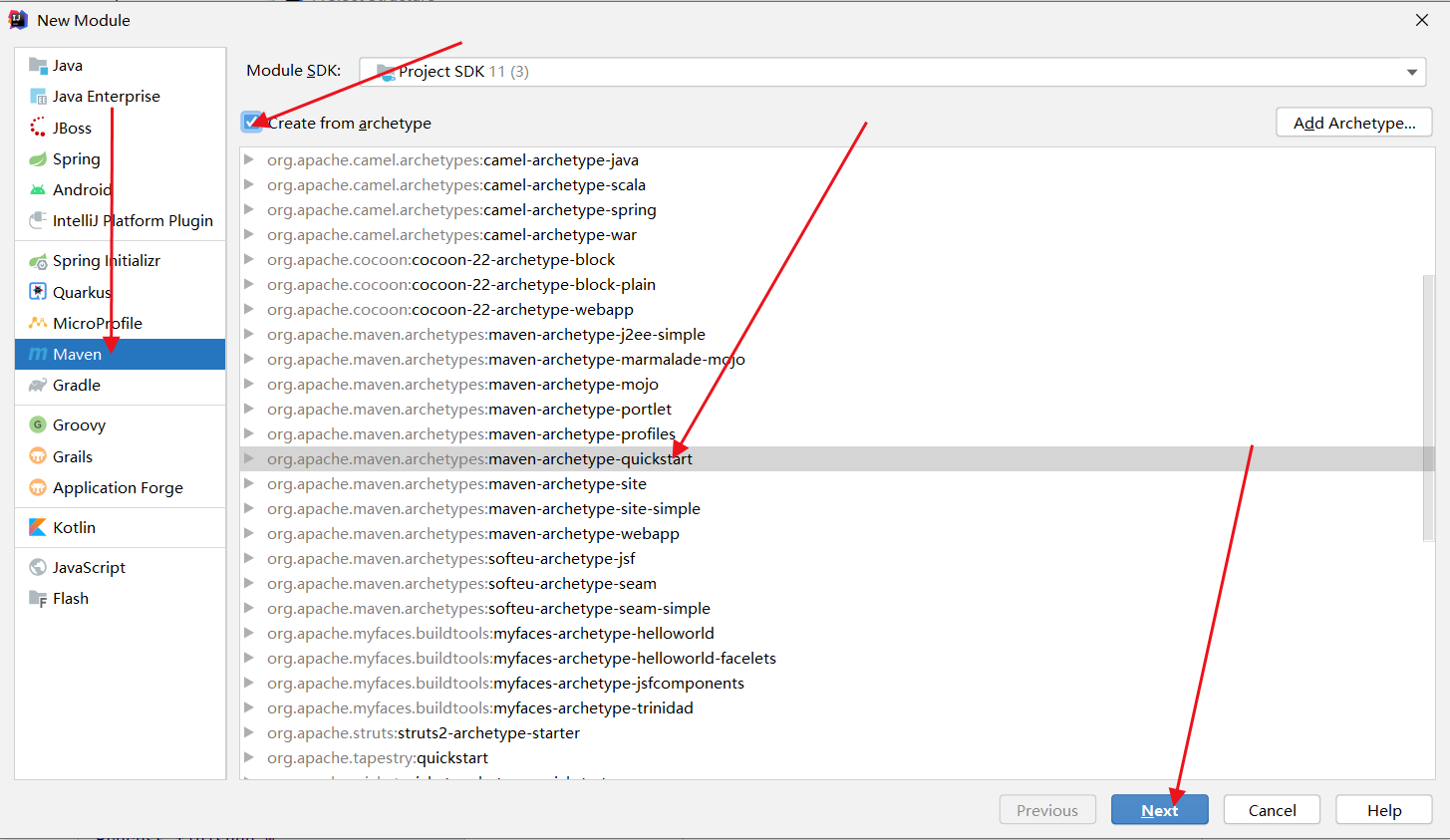The width and height of the screenshot is (1450, 840).
Task: Click the Spring Initializr icon
Action: point(38,261)
